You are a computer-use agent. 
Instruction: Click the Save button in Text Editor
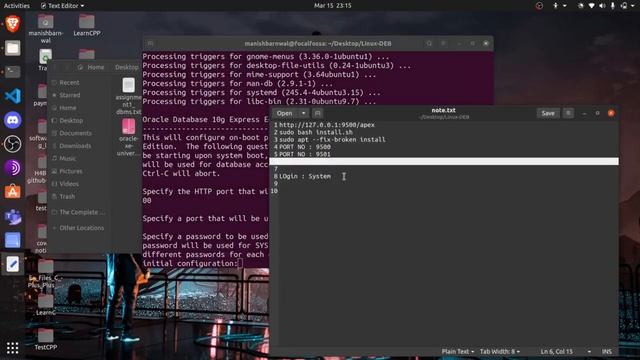click(548, 113)
